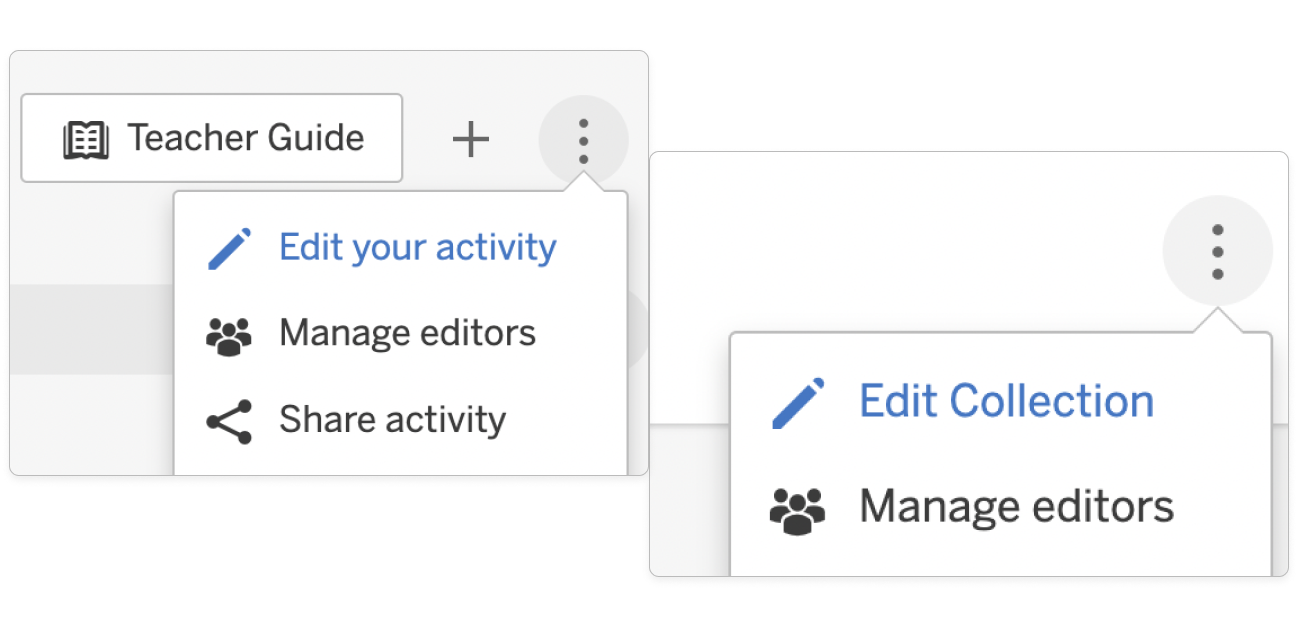The width and height of the screenshot is (1298, 625).
Task: Select Manage editors in the activity menu
Action: [407, 332]
